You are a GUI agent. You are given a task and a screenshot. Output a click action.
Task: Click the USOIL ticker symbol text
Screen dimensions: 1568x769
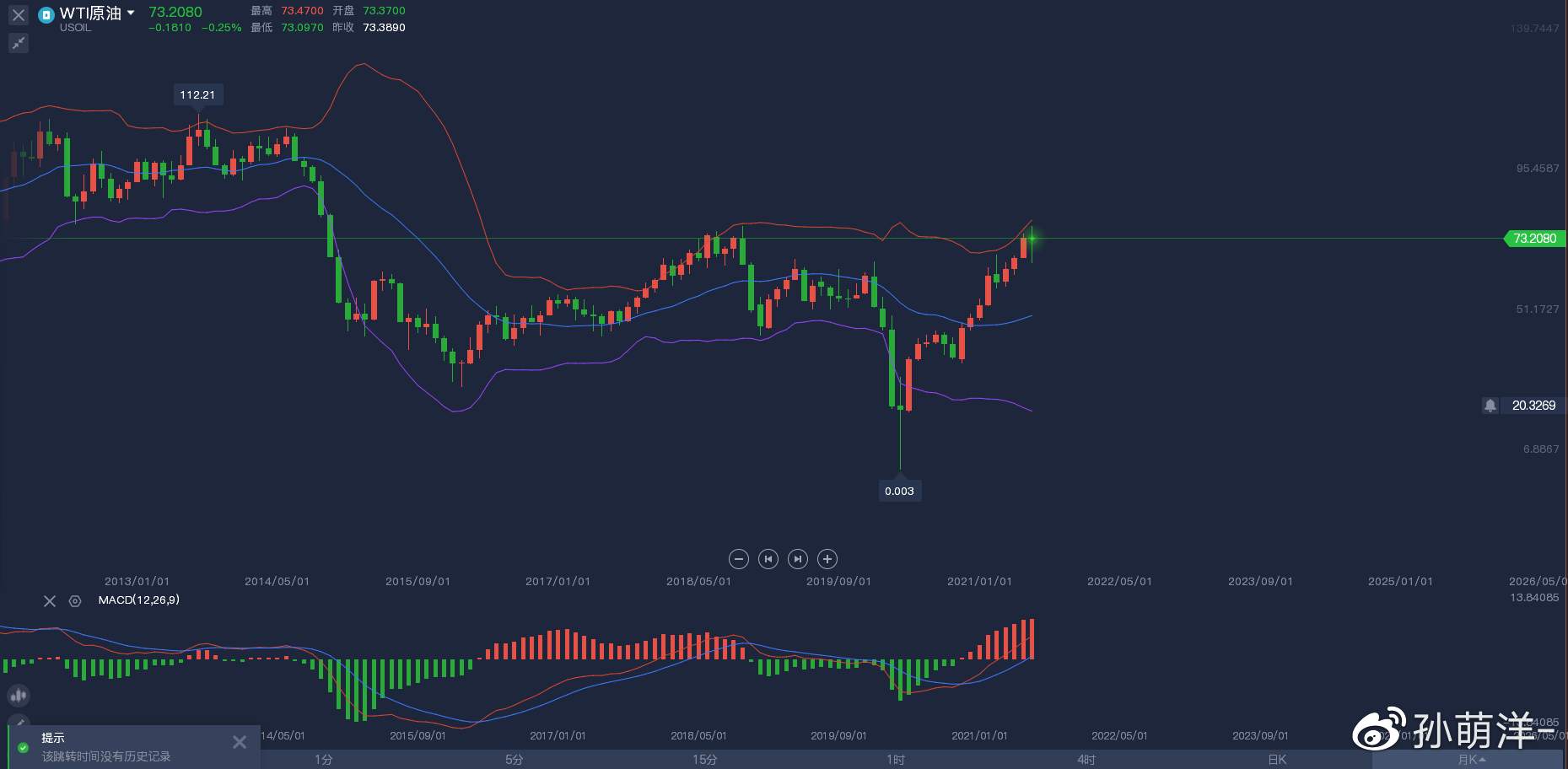(75, 28)
